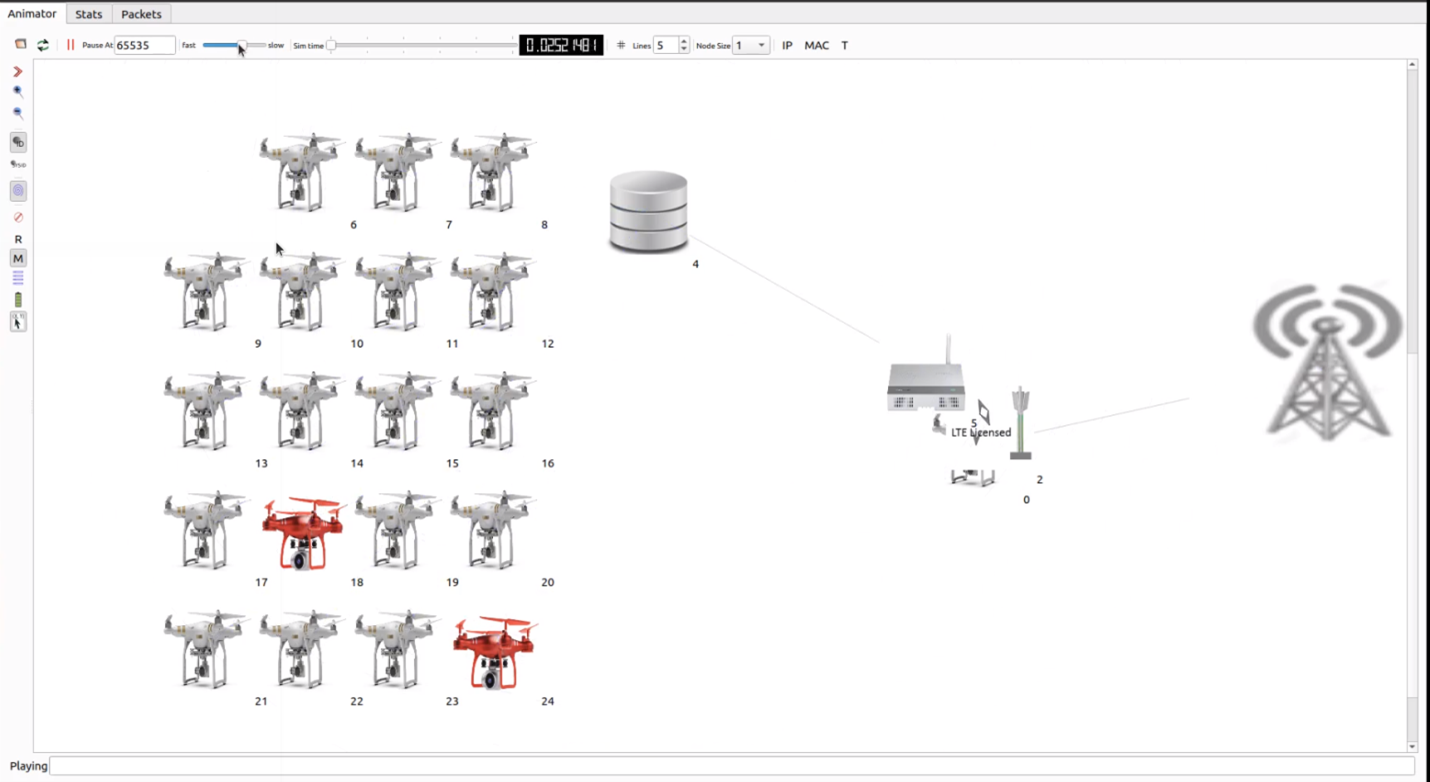Pause the animation playback
The height and width of the screenshot is (782, 1430).
70,45
